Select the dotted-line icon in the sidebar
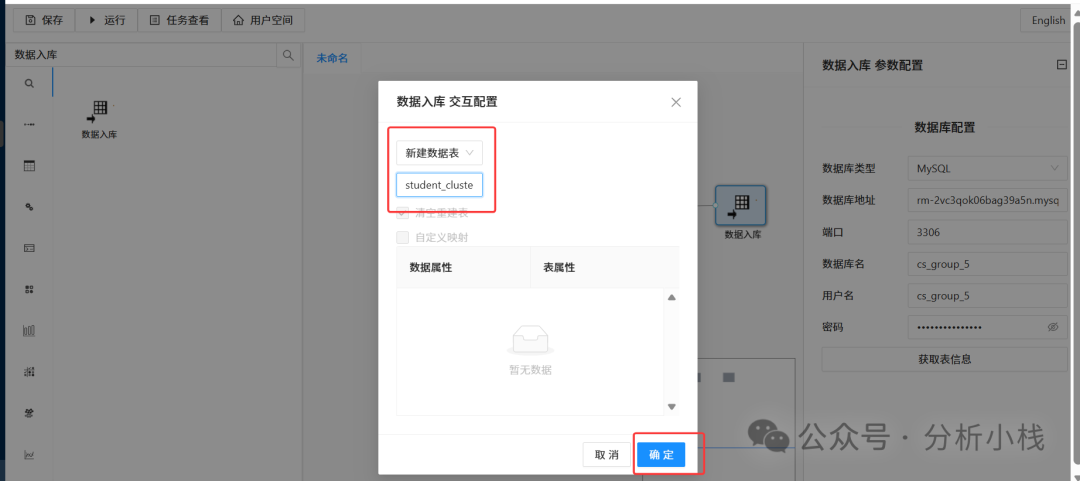Viewport: 1080px width, 481px height. tap(29, 125)
